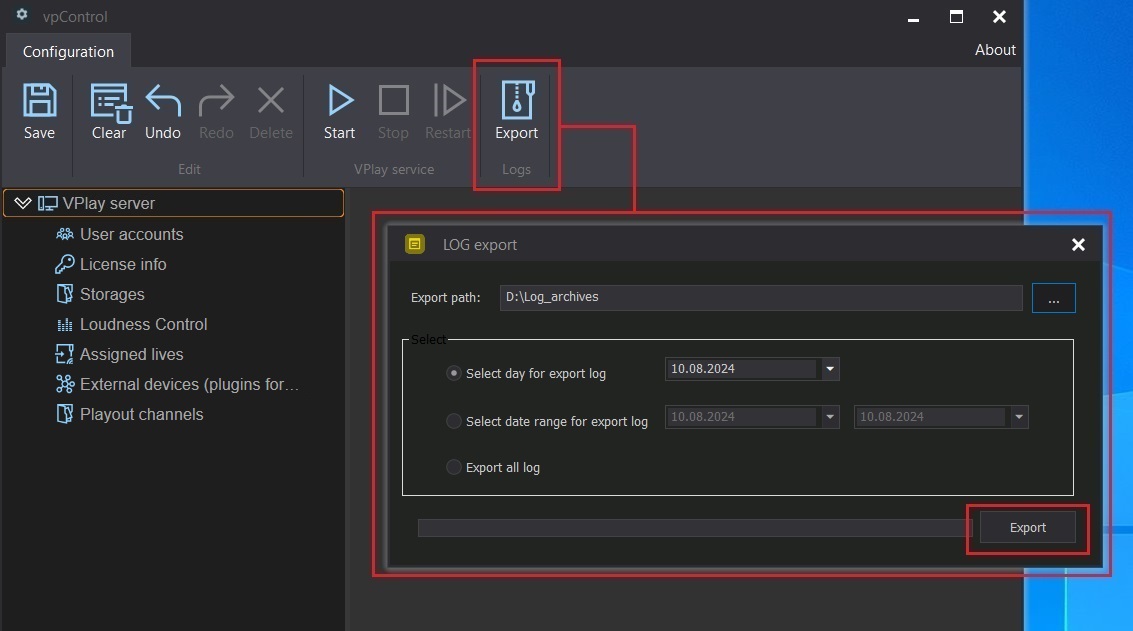This screenshot has width=1133, height=631.
Task: Click the Delete X icon
Action: [271, 100]
